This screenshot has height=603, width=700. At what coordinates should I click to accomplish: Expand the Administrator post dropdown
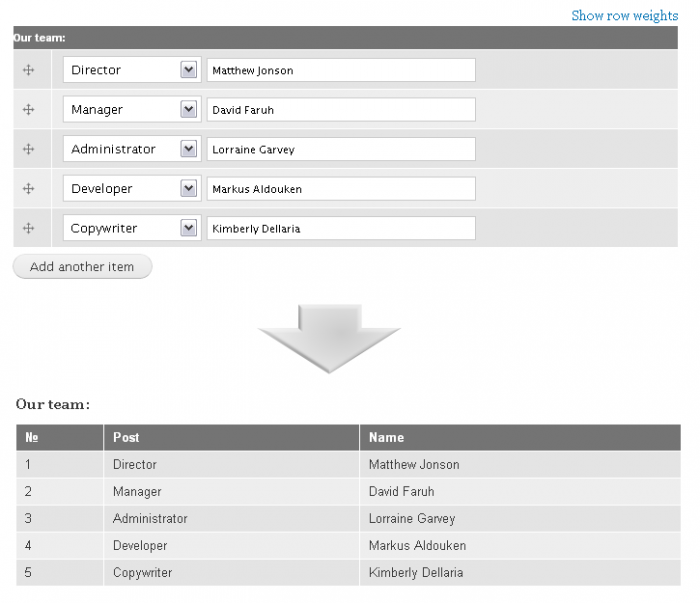click(132, 149)
